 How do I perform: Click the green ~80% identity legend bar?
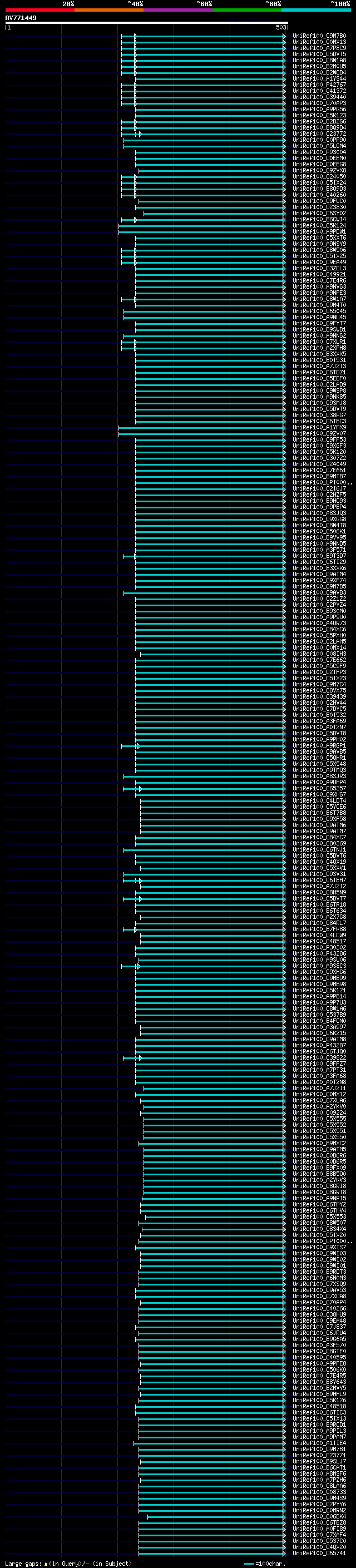(x=247, y=10)
